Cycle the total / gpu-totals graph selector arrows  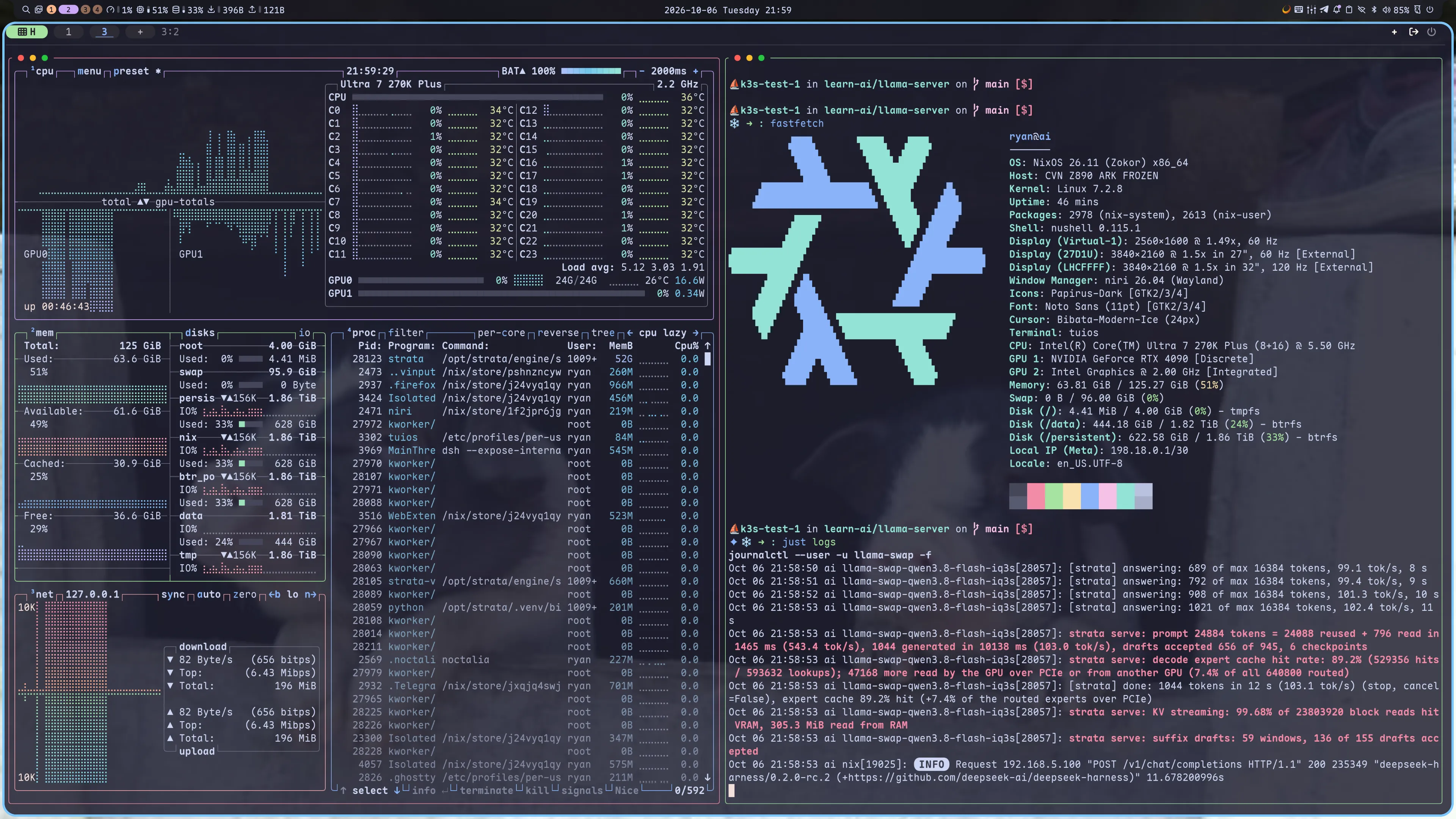click(143, 202)
